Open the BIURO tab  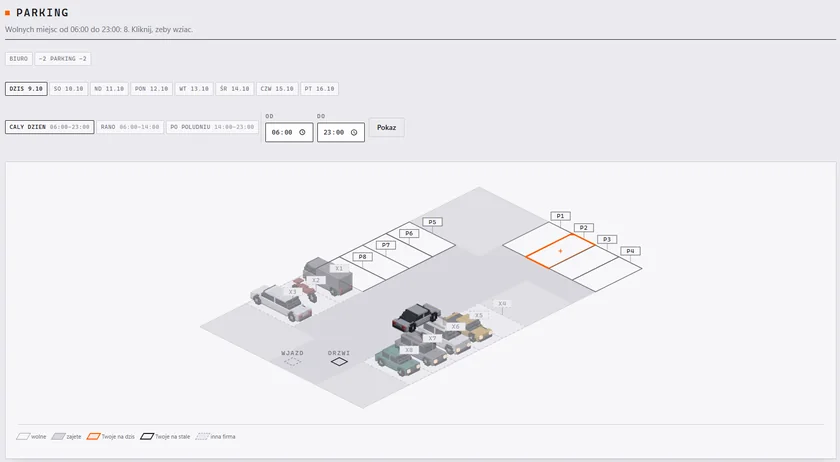[x=19, y=58]
